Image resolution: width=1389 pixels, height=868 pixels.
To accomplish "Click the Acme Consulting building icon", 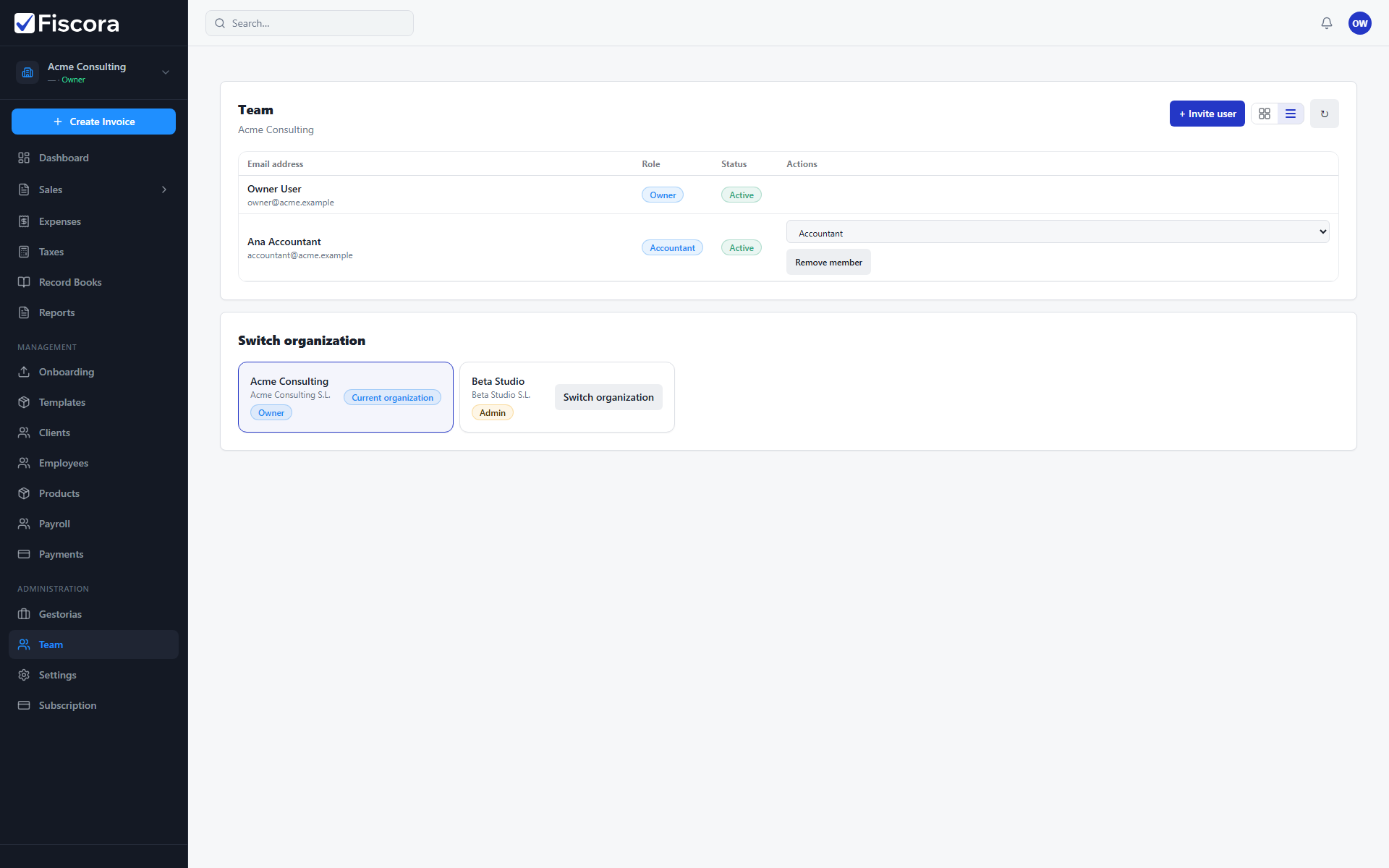I will pyautogui.click(x=27, y=72).
